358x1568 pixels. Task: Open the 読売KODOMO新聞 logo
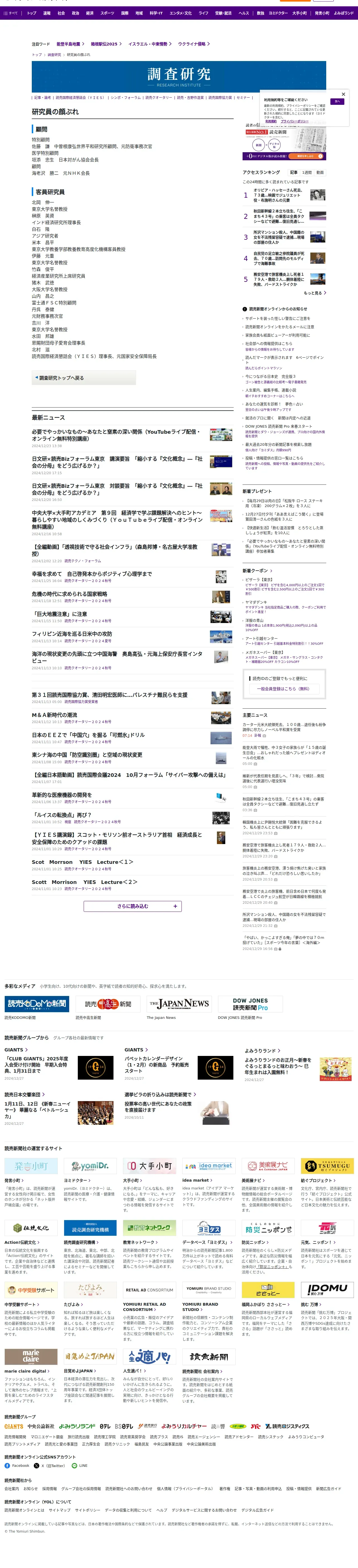point(37,1004)
